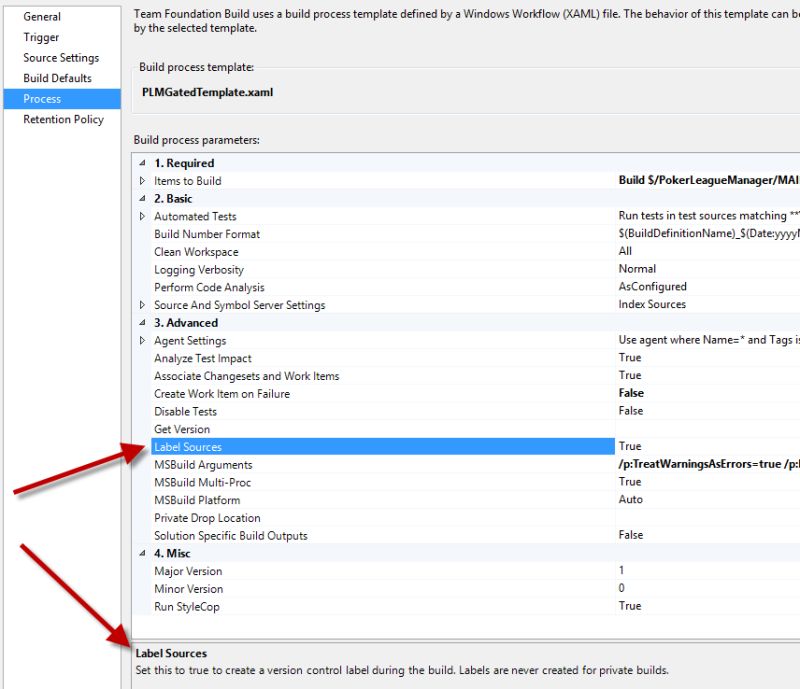Select the Retention Policy section
This screenshot has height=689, width=800.
(62, 119)
